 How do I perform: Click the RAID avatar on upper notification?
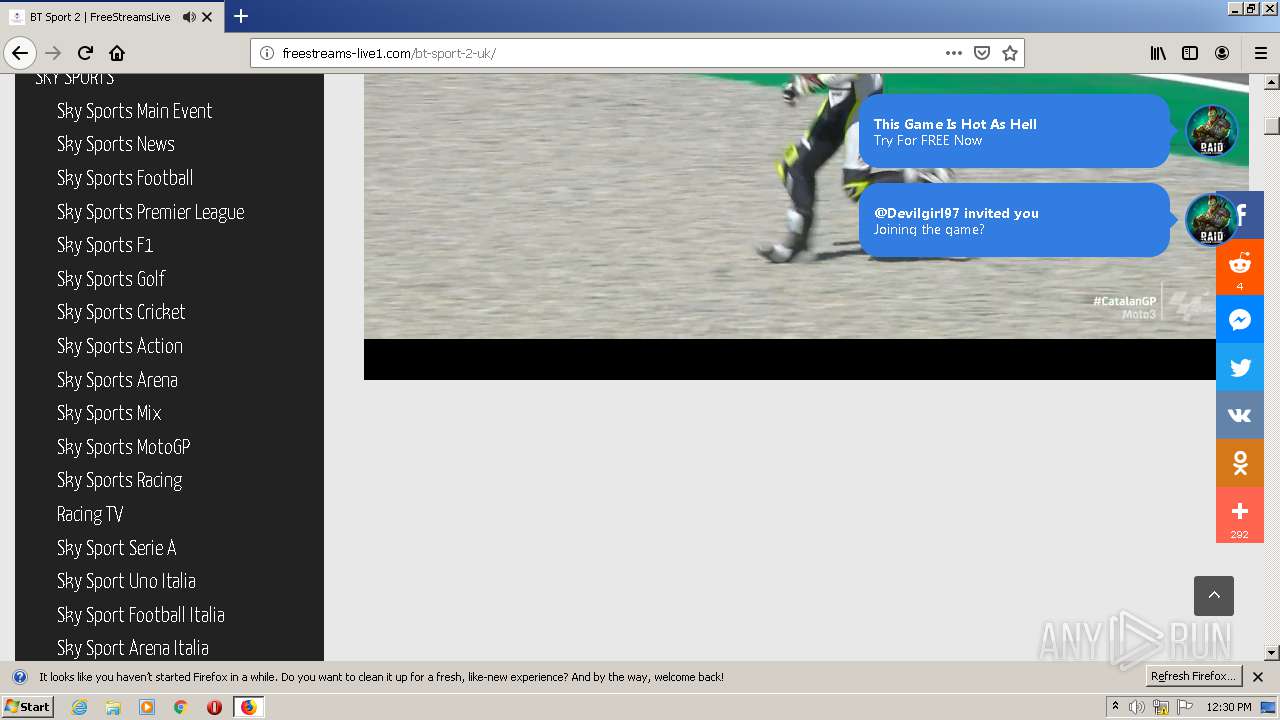(1212, 131)
